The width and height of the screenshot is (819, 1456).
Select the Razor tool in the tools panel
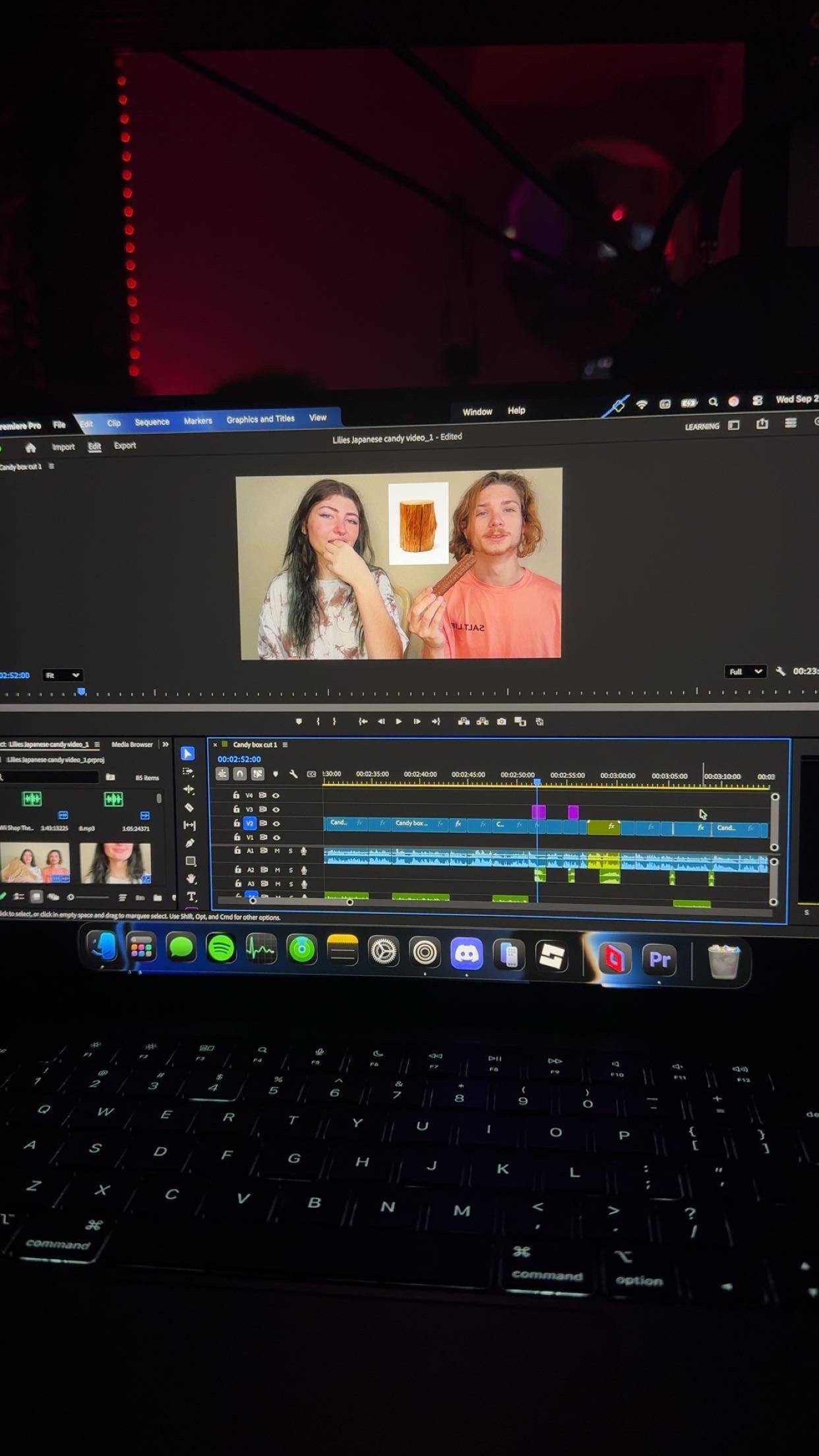point(189,807)
